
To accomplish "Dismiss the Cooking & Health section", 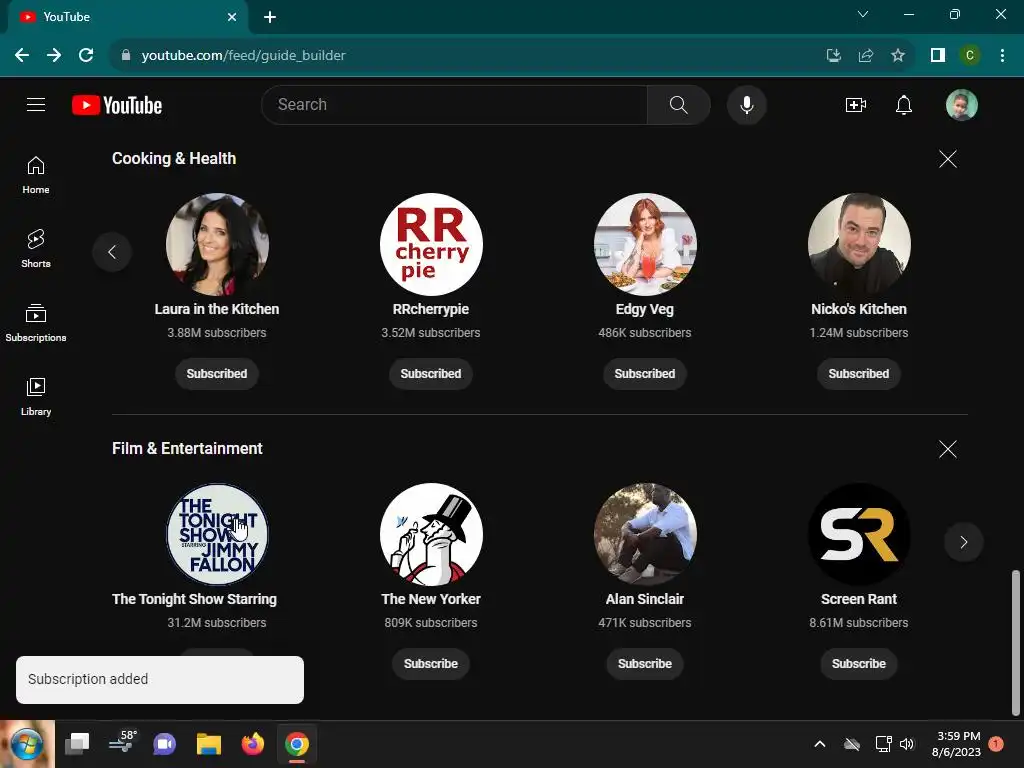I will click(948, 159).
